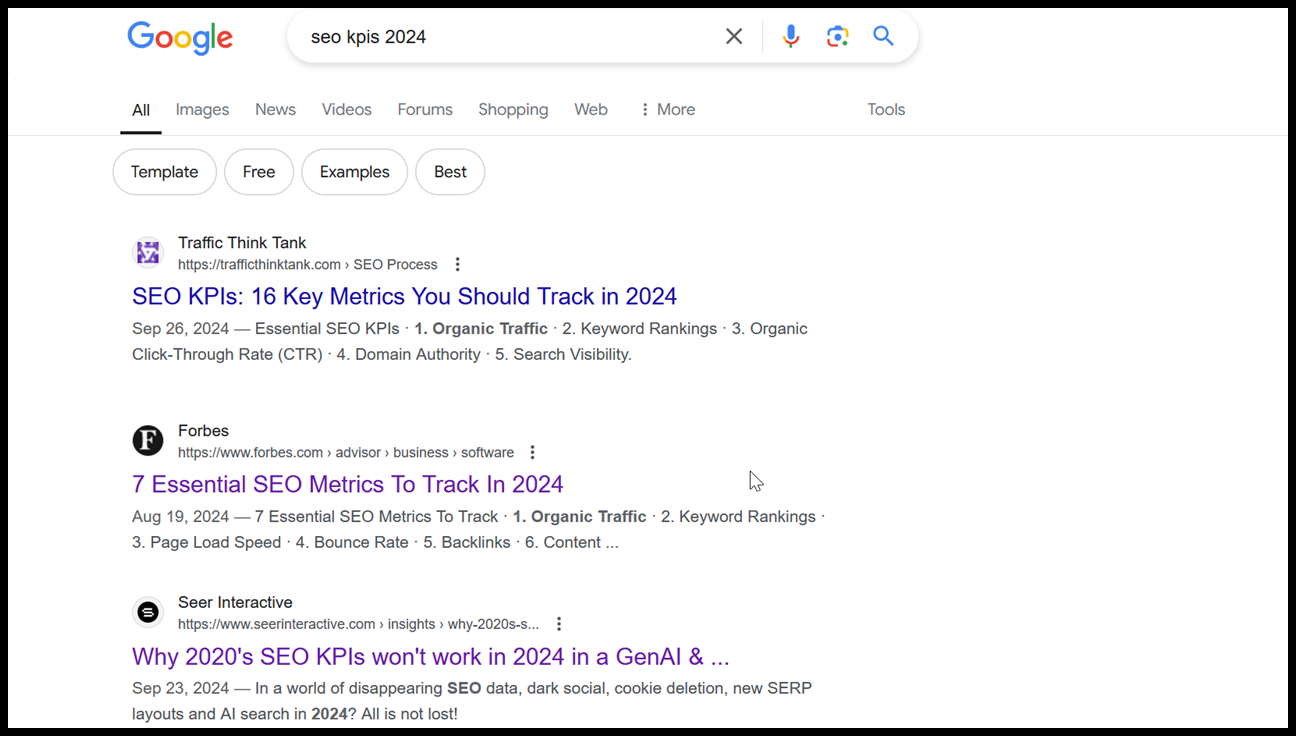Open options for Traffic Think Tank result
Viewport: 1296px width, 736px height.
pyautogui.click(x=458, y=265)
